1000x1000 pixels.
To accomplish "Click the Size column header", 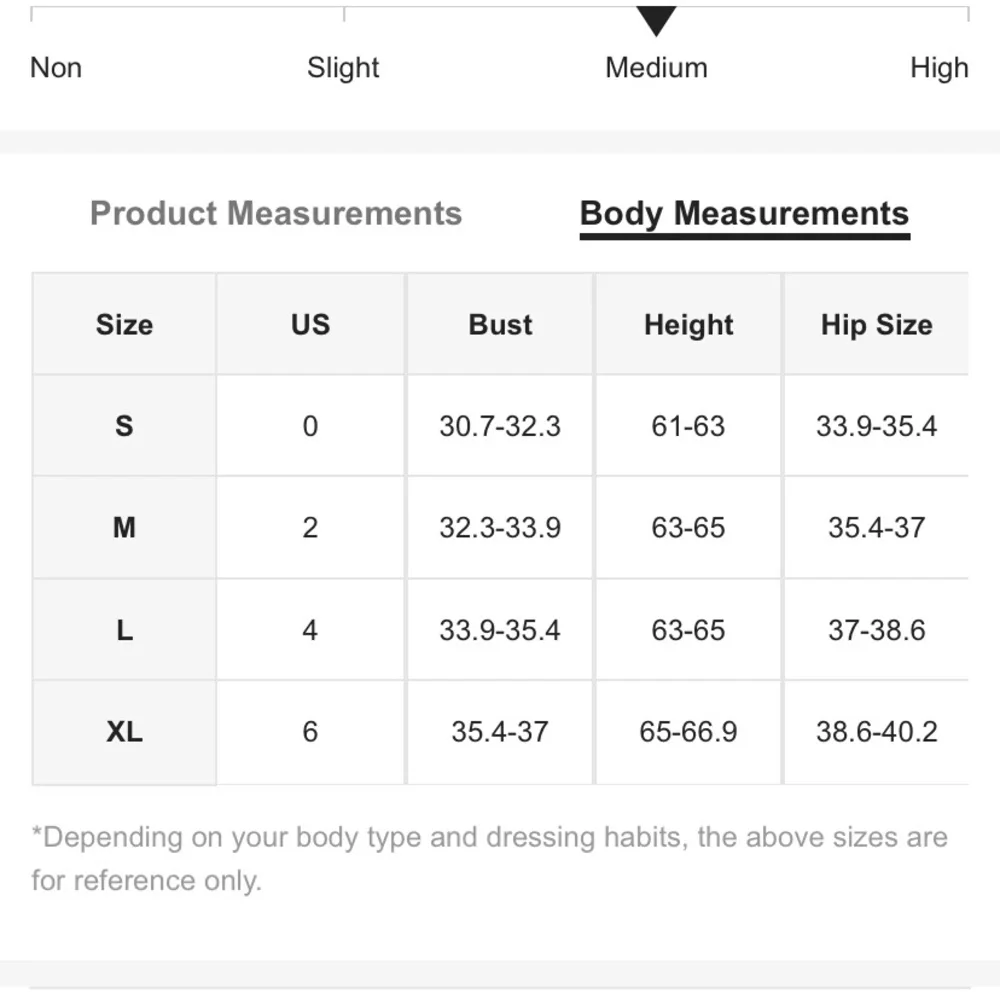I will pos(124,324).
